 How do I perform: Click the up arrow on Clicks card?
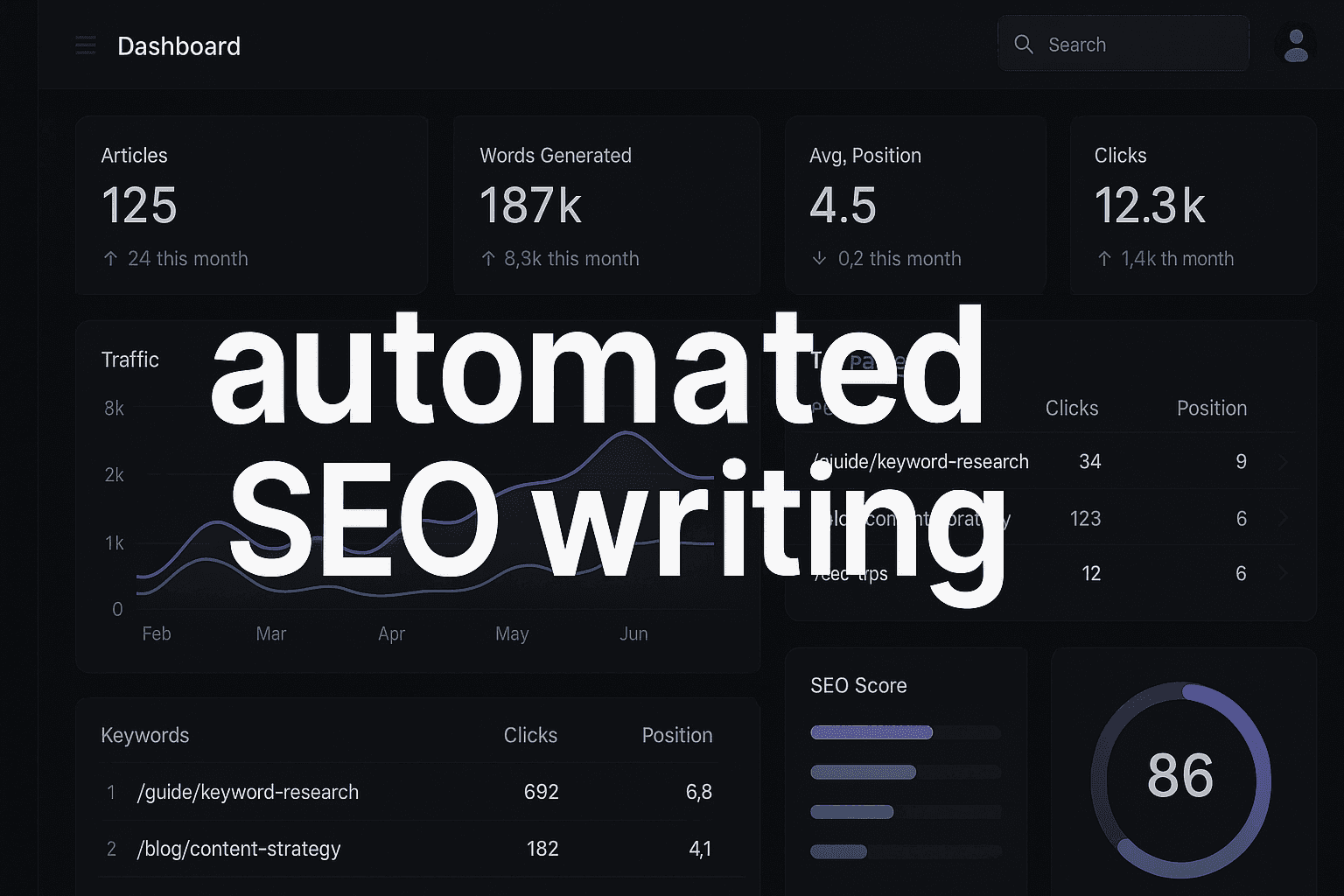1102,259
